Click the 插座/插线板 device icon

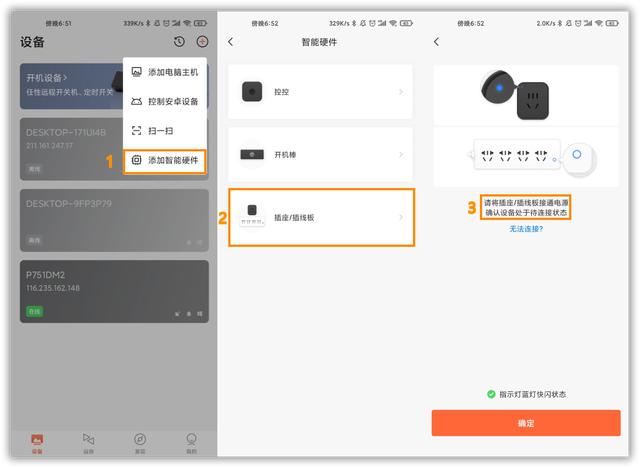tap(252, 215)
